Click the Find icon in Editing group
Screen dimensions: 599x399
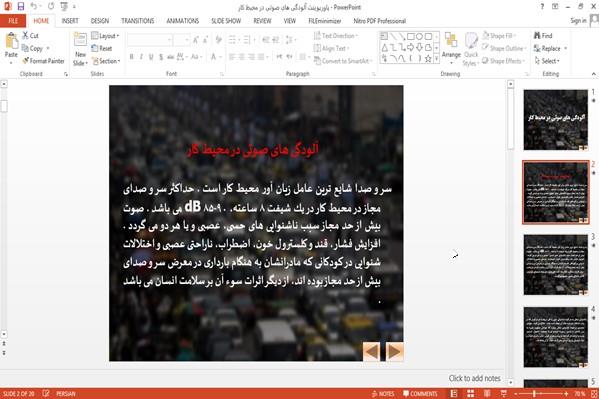[543, 36]
